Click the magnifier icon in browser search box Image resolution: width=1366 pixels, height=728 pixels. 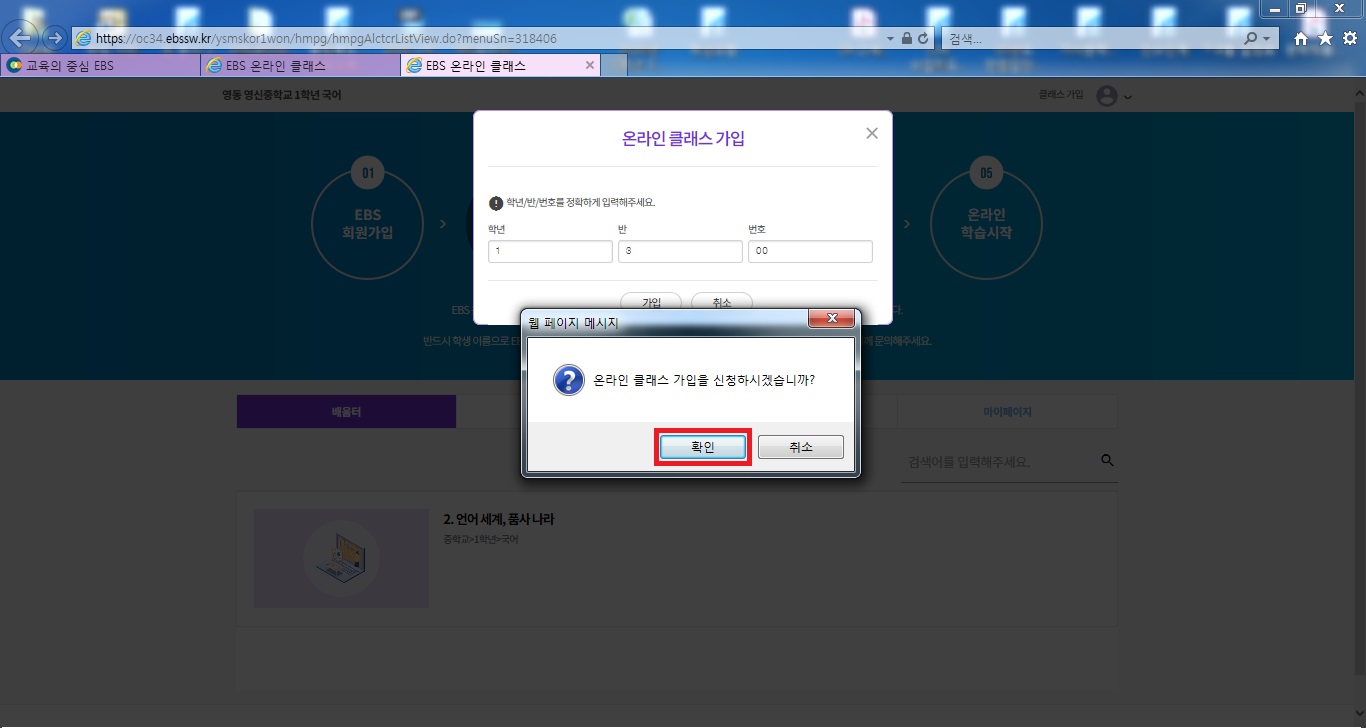pos(1250,38)
